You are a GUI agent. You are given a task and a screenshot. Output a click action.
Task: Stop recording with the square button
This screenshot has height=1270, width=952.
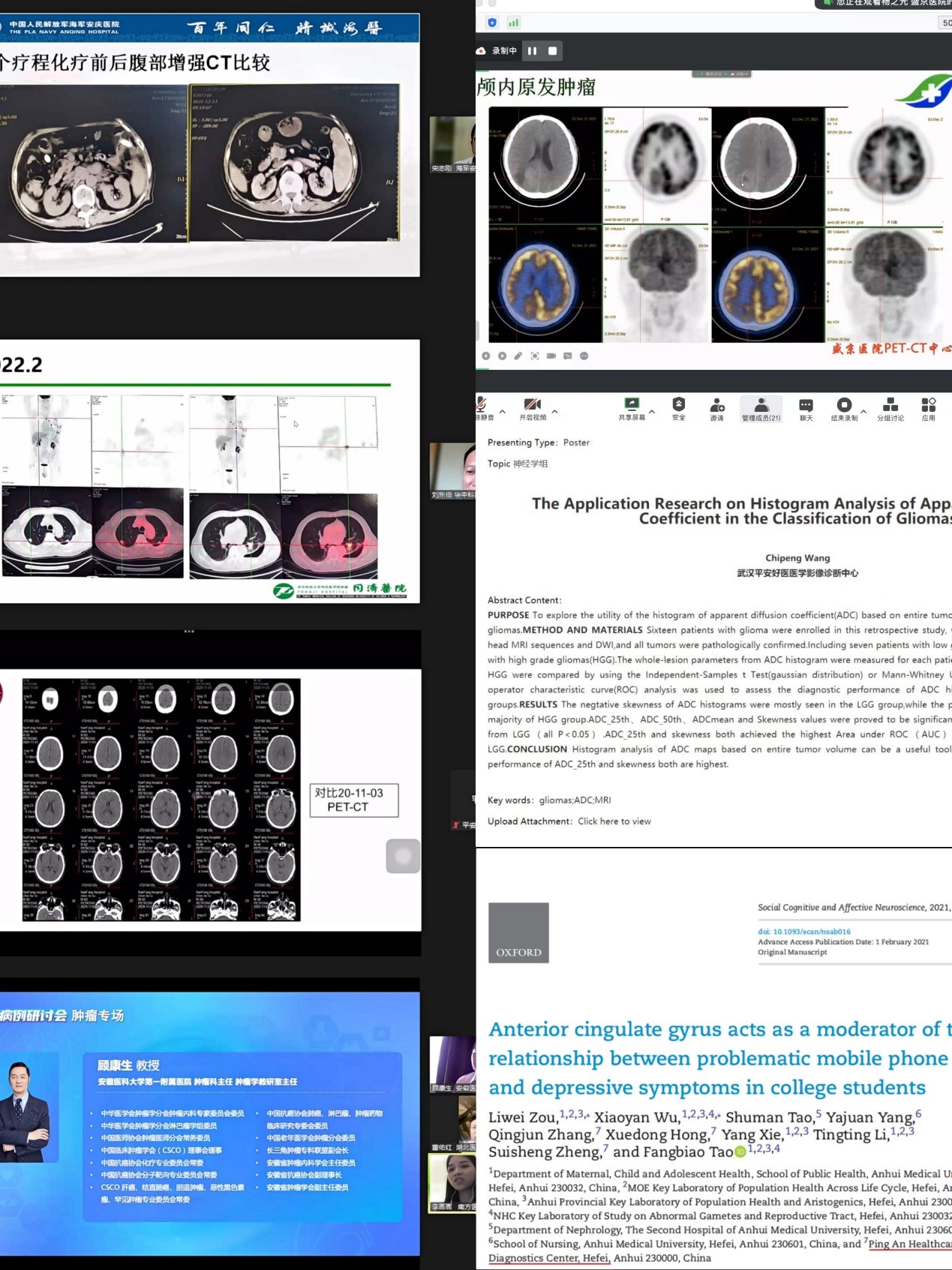[553, 51]
